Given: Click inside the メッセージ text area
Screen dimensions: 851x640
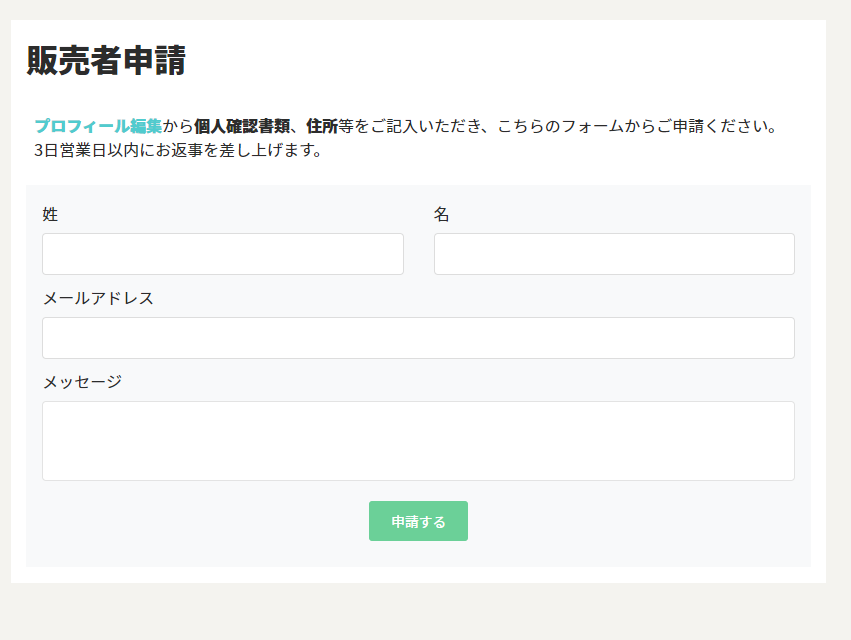Looking at the screenshot, I should [418, 440].
